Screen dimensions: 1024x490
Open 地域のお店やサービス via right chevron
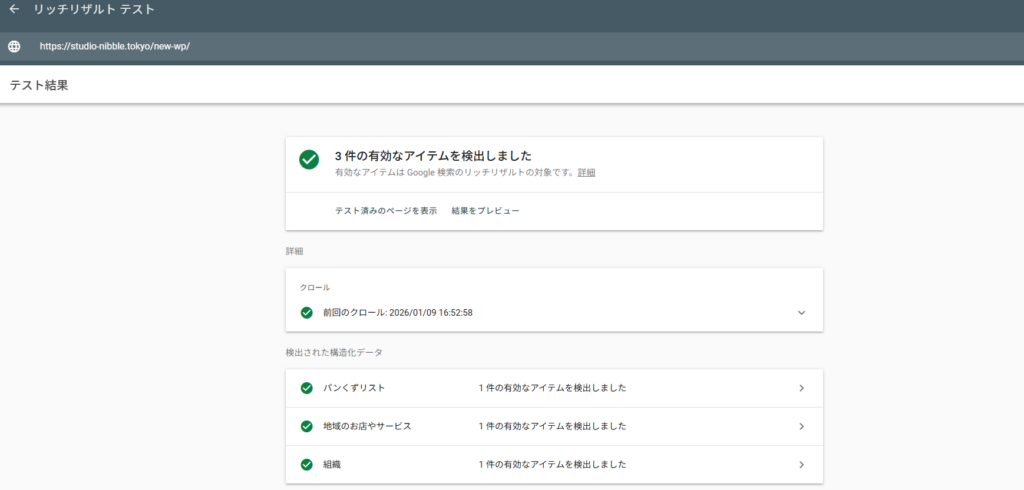point(801,426)
